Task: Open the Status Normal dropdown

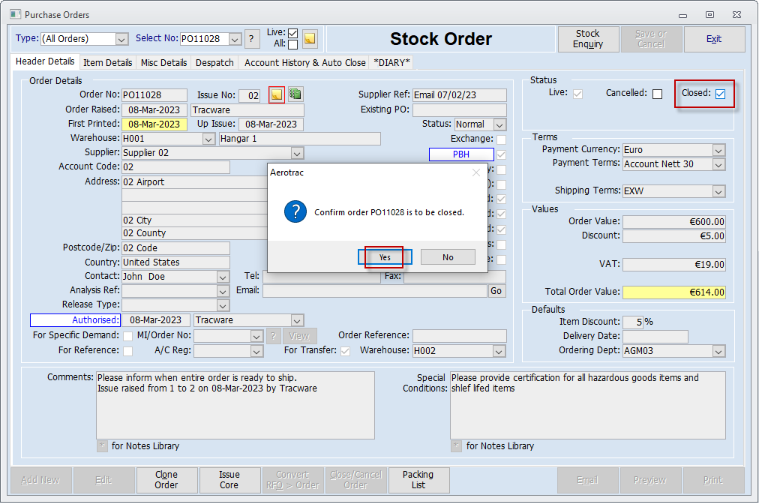Action: coord(500,125)
